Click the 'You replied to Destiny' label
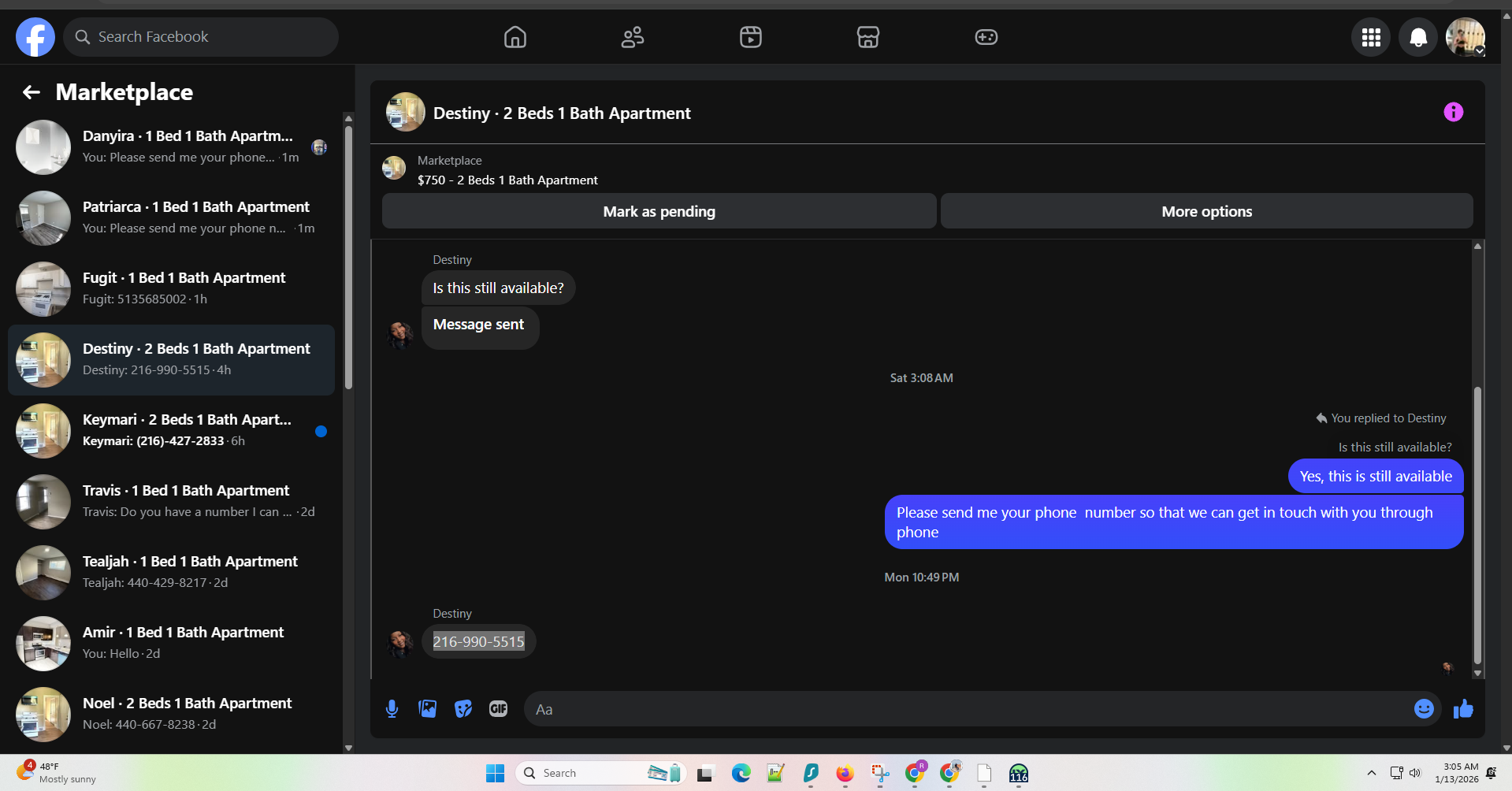This screenshot has height=791, width=1512. [1380, 418]
